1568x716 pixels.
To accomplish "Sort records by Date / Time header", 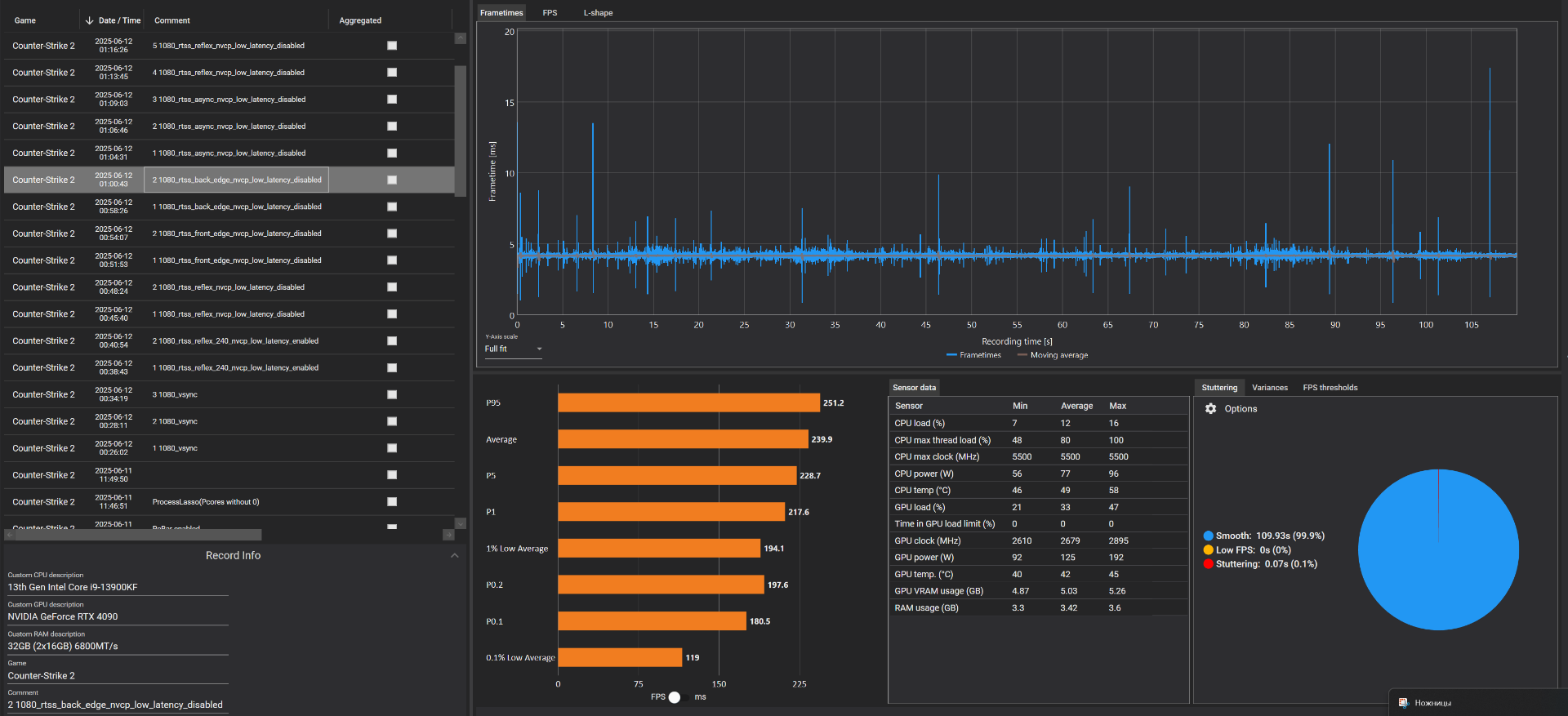I will [x=119, y=20].
